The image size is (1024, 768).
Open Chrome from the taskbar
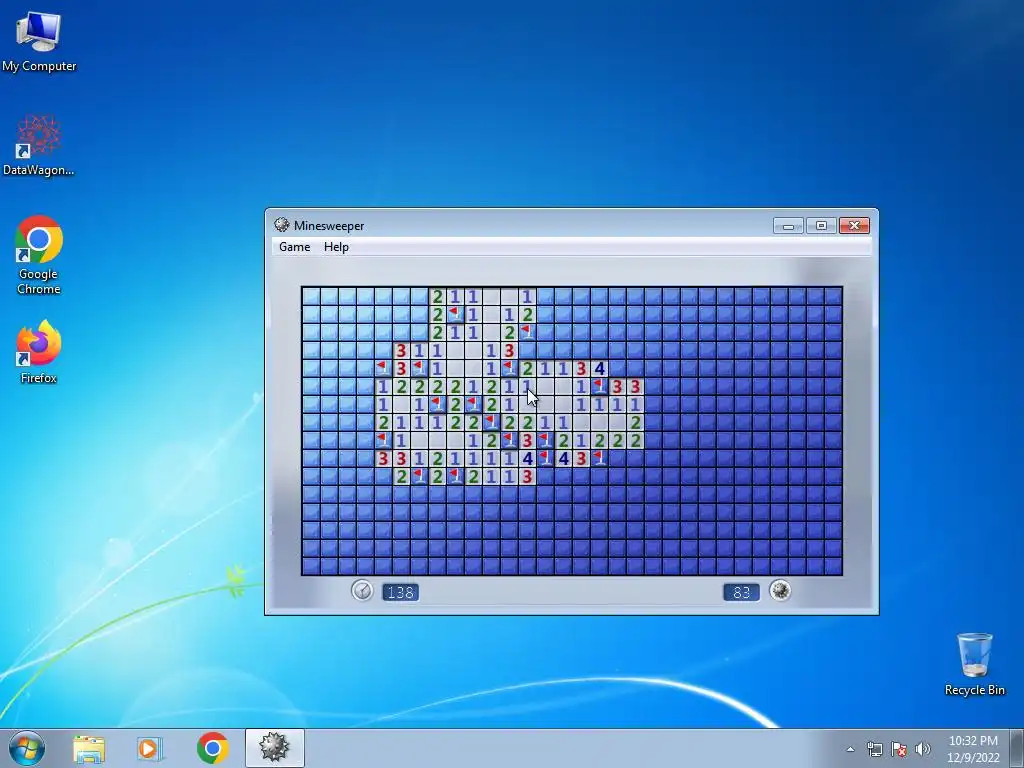pyautogui.click(x=212, y=748)
